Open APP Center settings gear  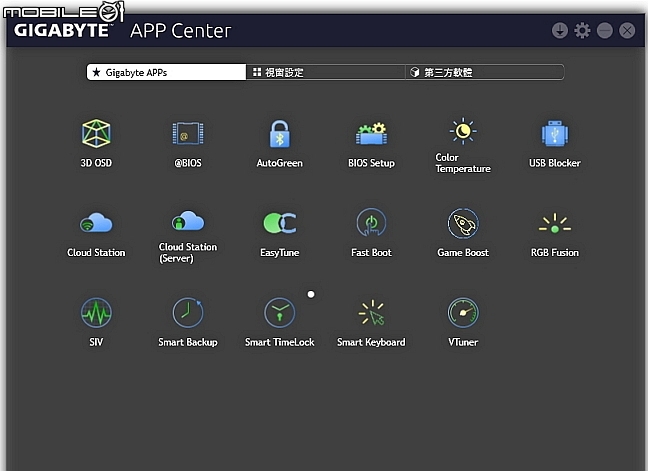point(582,31)
